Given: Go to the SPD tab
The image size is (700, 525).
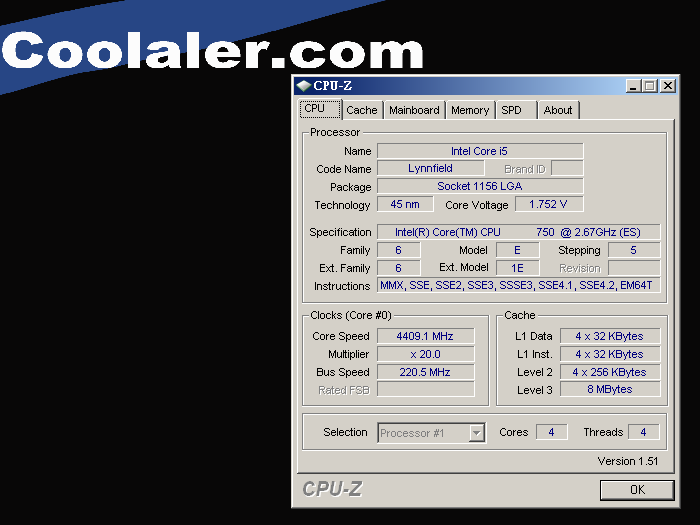Looking at the screenshot, I should [x=516, y=110].
